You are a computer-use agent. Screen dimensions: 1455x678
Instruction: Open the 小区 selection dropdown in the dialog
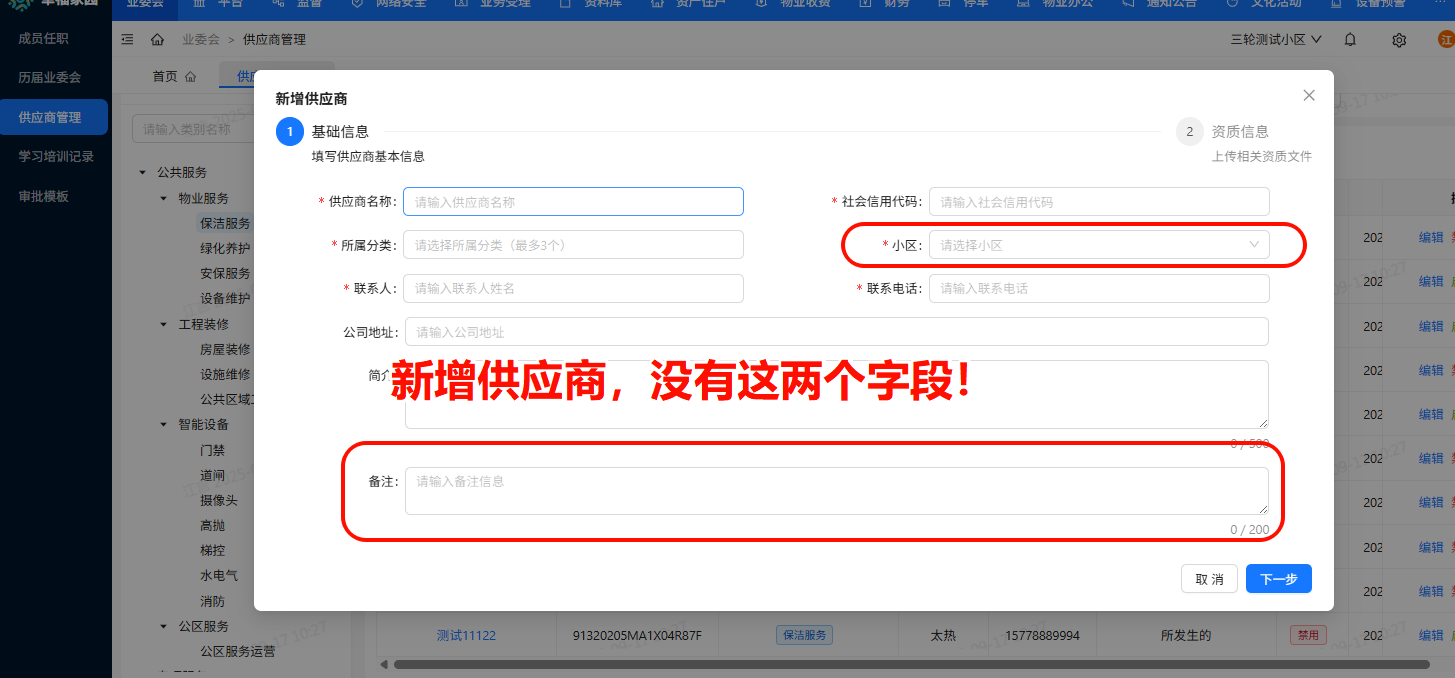click(x=1100, y=244)
